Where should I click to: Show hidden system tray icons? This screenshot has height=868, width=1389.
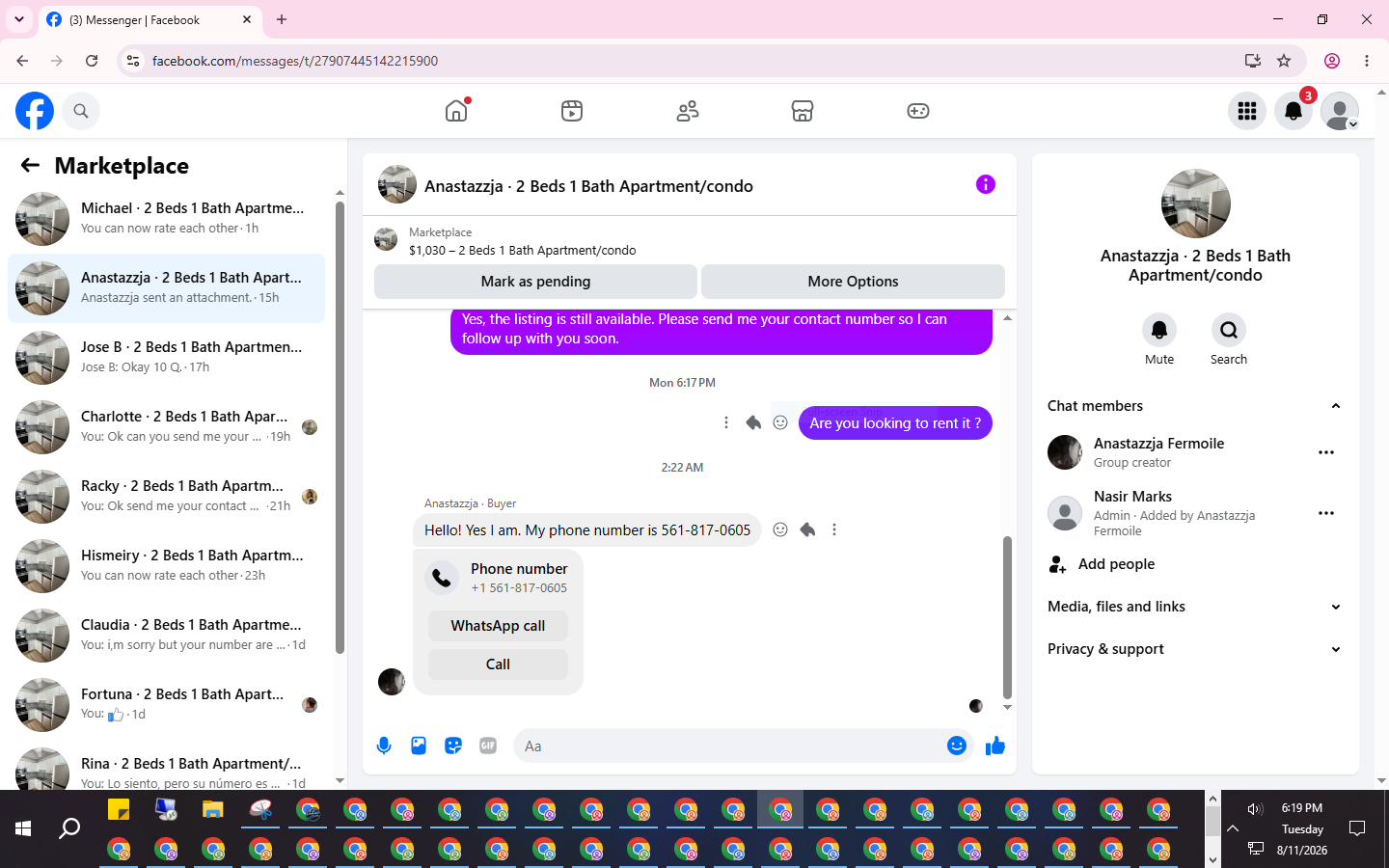[1233, 828]
